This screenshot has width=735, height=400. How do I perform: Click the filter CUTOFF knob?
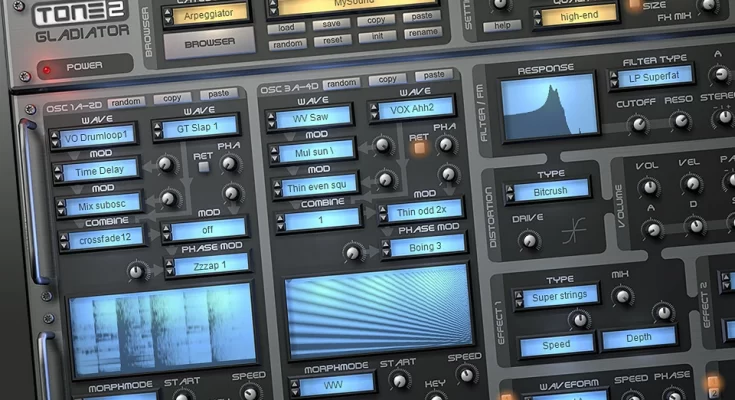tap(636, 125)
